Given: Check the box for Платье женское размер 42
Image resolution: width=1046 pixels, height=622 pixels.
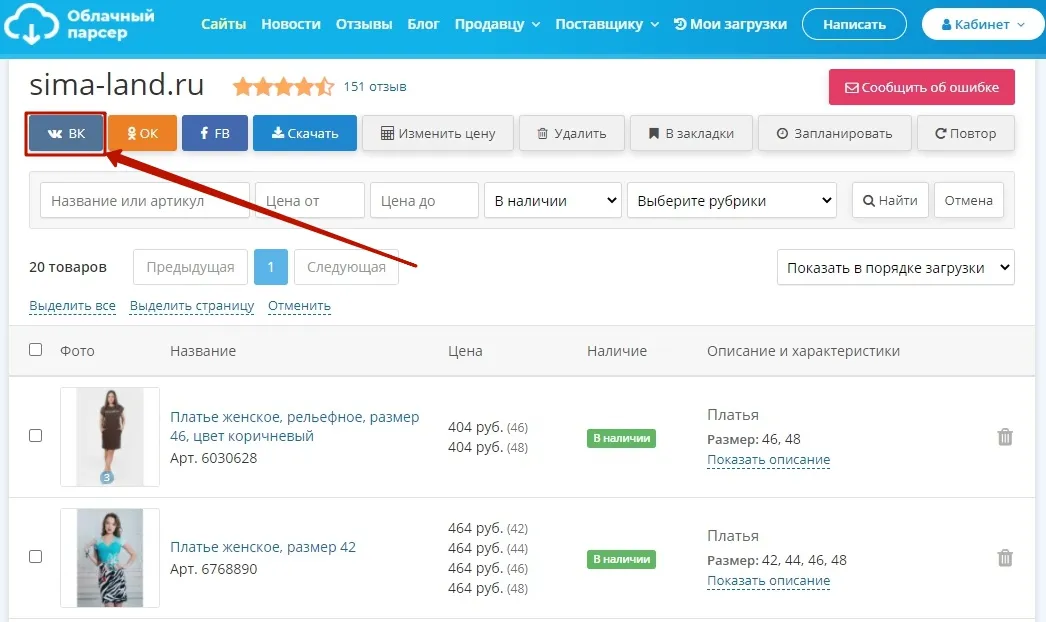Looking at the screenshot, I should (35, 556).
